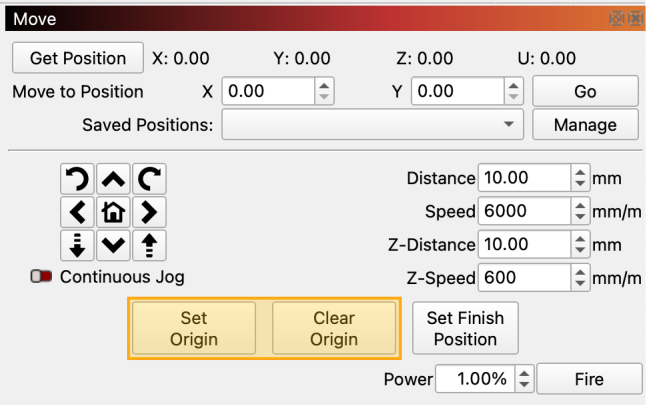Viewport: 646px width, 405px height.
Task: Click the Speed field stepper arrows
Action: point(580,212)
